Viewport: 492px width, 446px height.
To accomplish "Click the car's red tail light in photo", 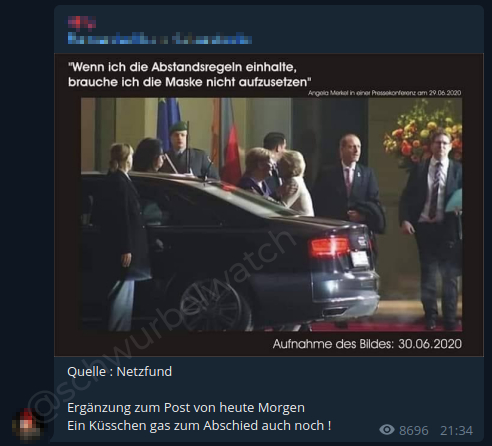I will tap(329, 248).
